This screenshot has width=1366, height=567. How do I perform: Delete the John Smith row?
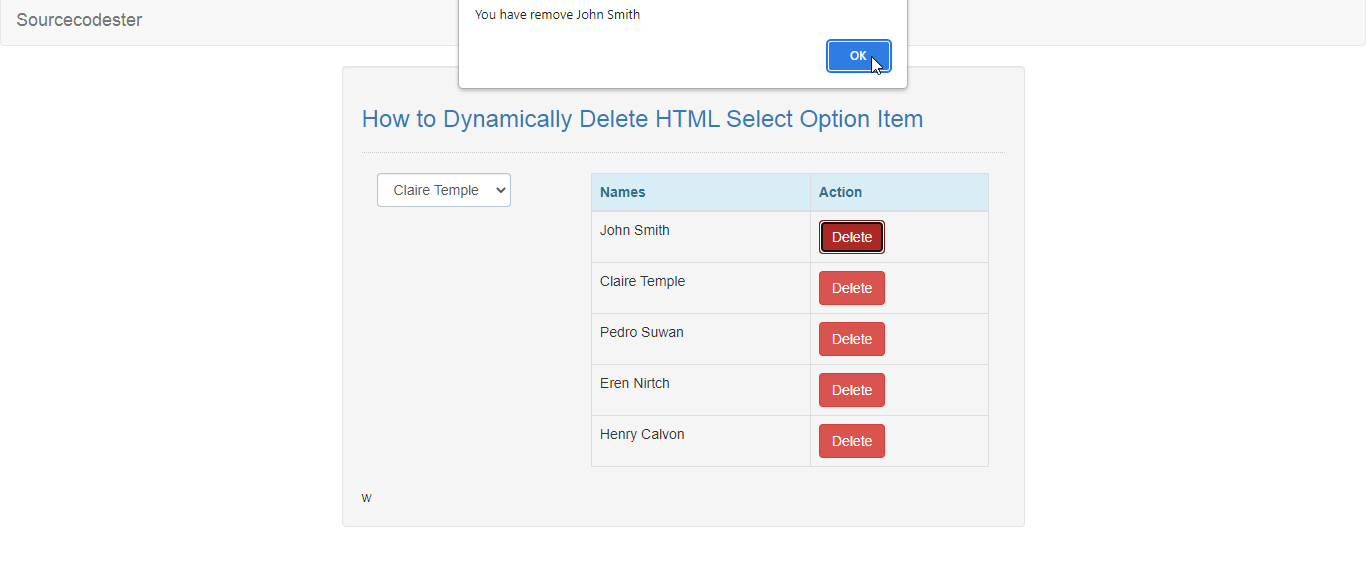(x=851, y=237)
